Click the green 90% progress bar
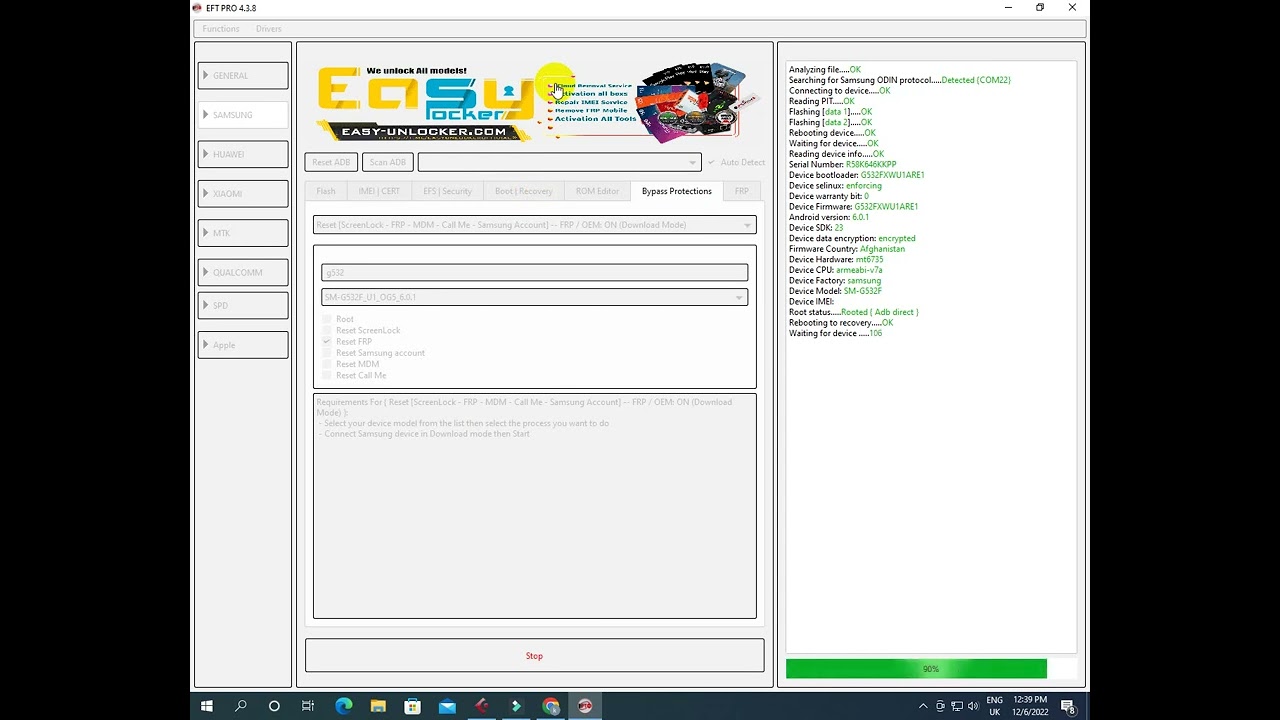1280x720 pixels. pyautogui.click(x=930, y=669)
